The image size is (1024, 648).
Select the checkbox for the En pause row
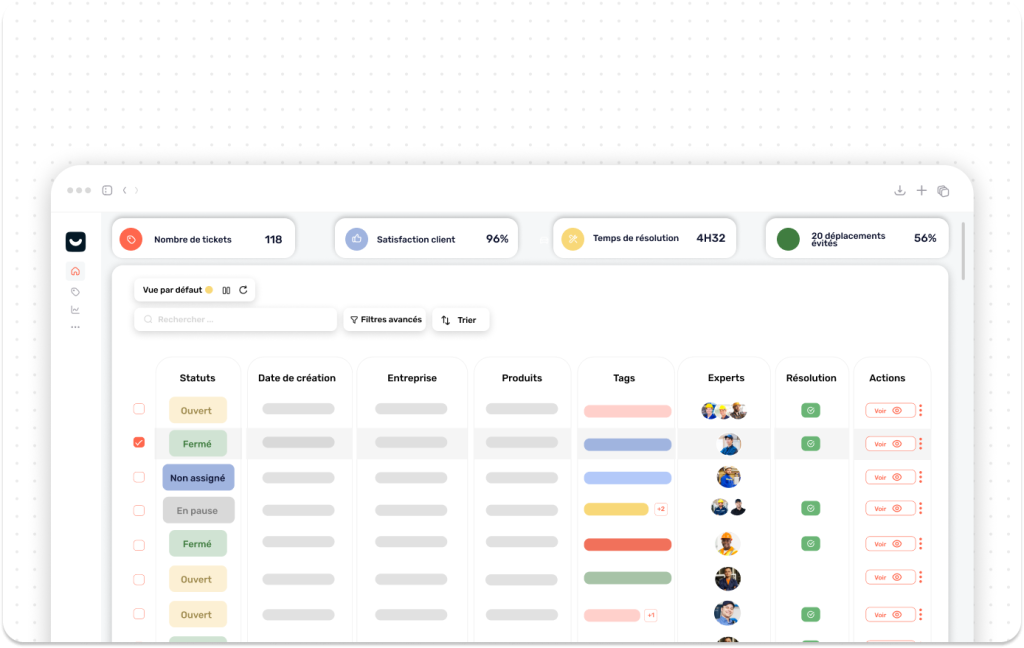pos(139,510)
